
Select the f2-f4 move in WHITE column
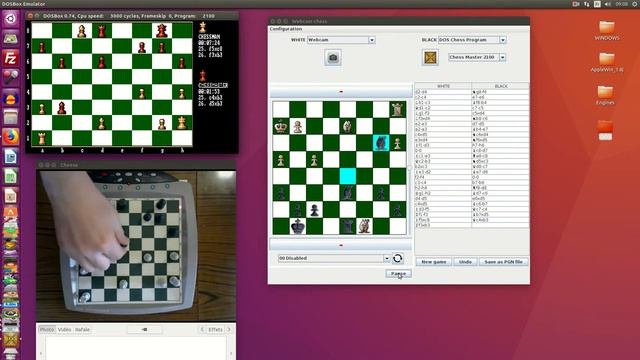pyautogui.click(x=443, y=177)
